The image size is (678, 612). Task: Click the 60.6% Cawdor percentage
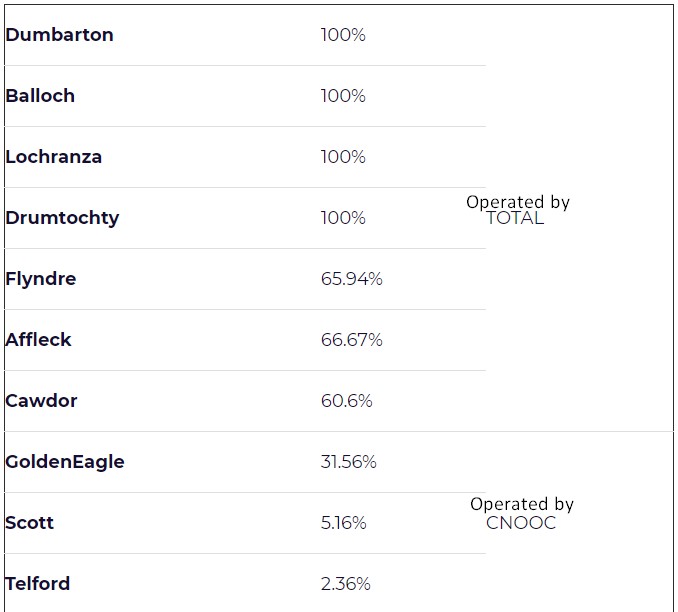tap(346, 401)
